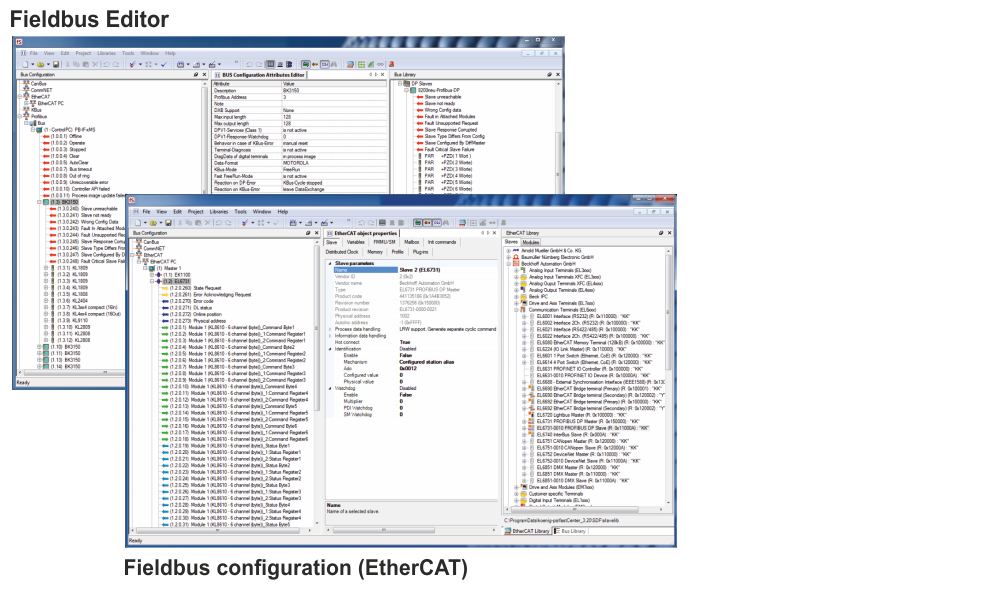Expand Process data handling property group
The width and height of the screenshot is (999, 592).
(329, 329)
